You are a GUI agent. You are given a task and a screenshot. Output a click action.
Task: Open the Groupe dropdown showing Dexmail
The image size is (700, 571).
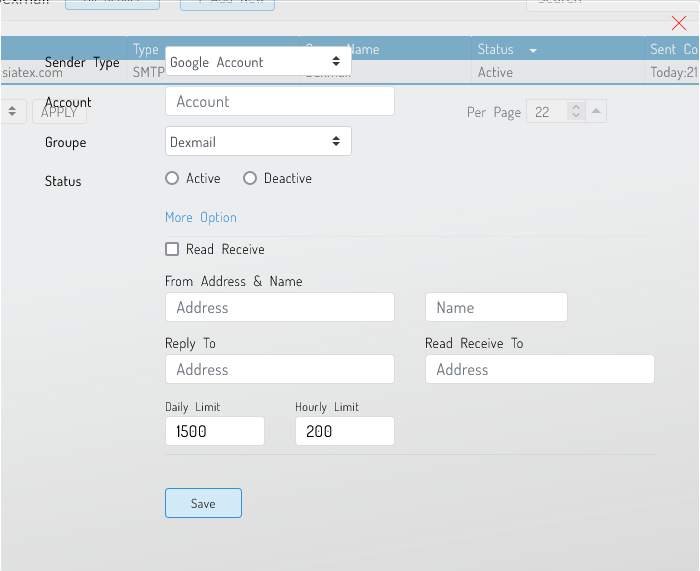pyautogui.click(x=258, y=142)
